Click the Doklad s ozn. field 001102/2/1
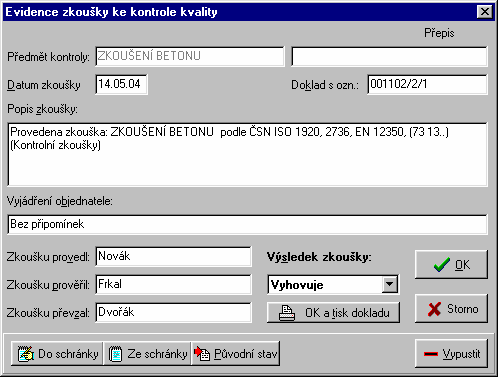The image size is (498, 377). [x=427, y=84]
